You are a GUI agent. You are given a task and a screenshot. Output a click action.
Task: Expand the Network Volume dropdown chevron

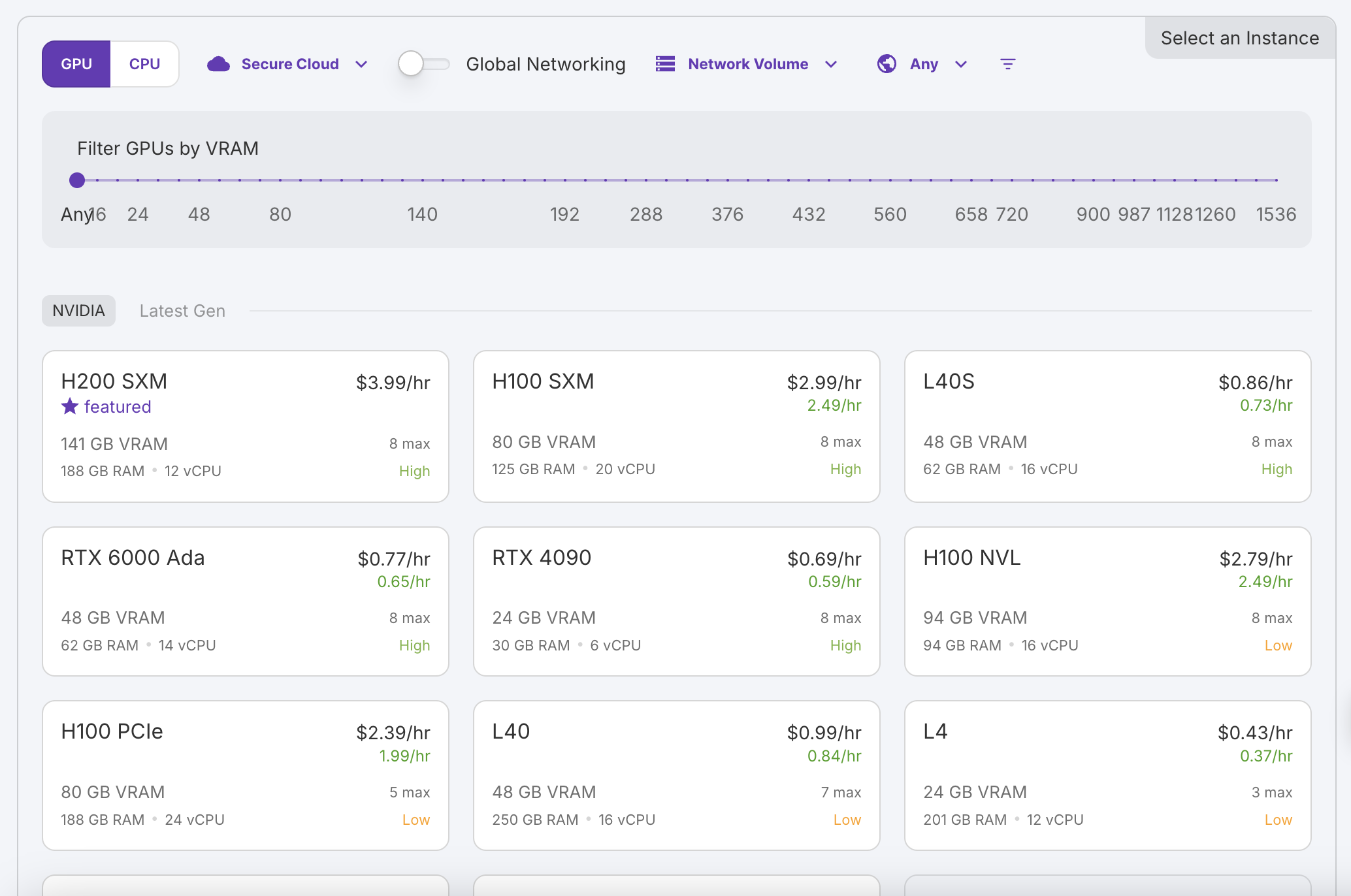pyautogui.click(x=831, y=64)
